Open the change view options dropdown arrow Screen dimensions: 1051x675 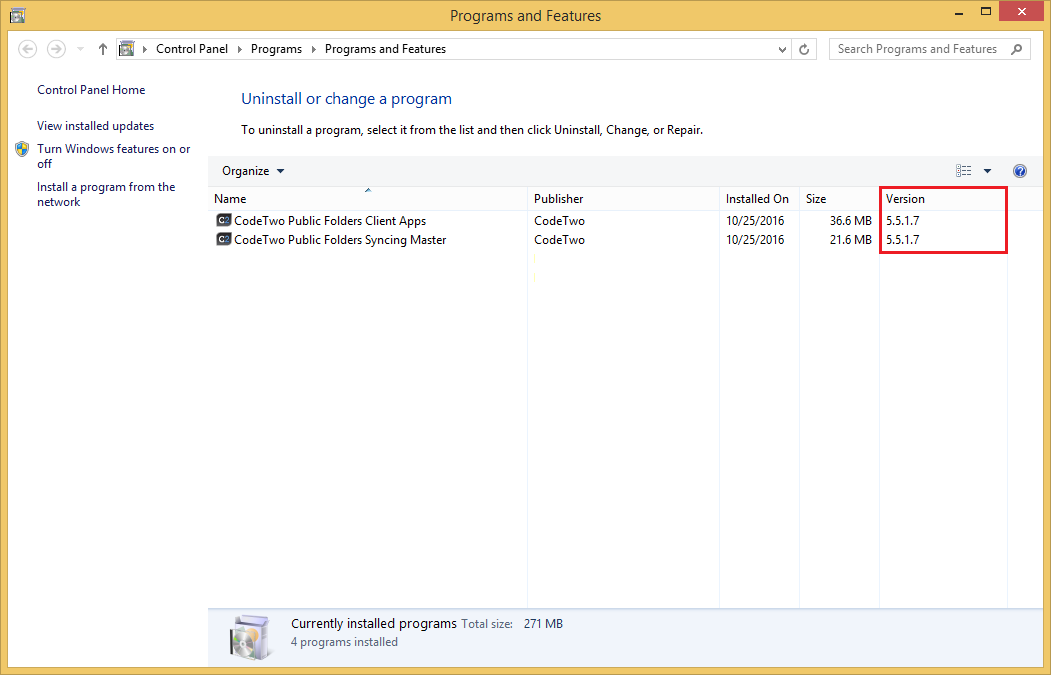[987, 170]
